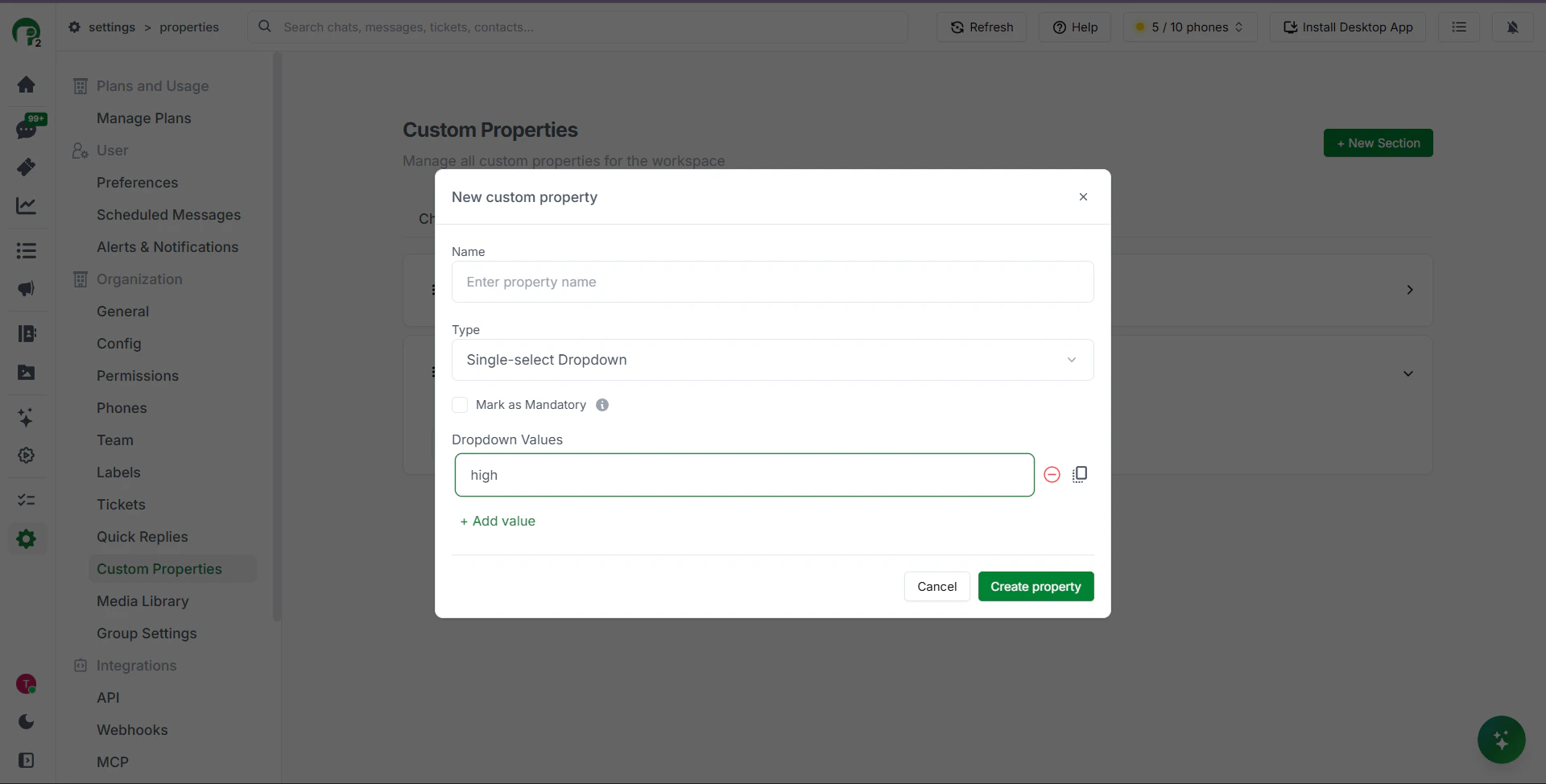Open MCP settings
The height and width of the screenshot is (784, 1546).
pyautogui.click(x=113, y=762)
